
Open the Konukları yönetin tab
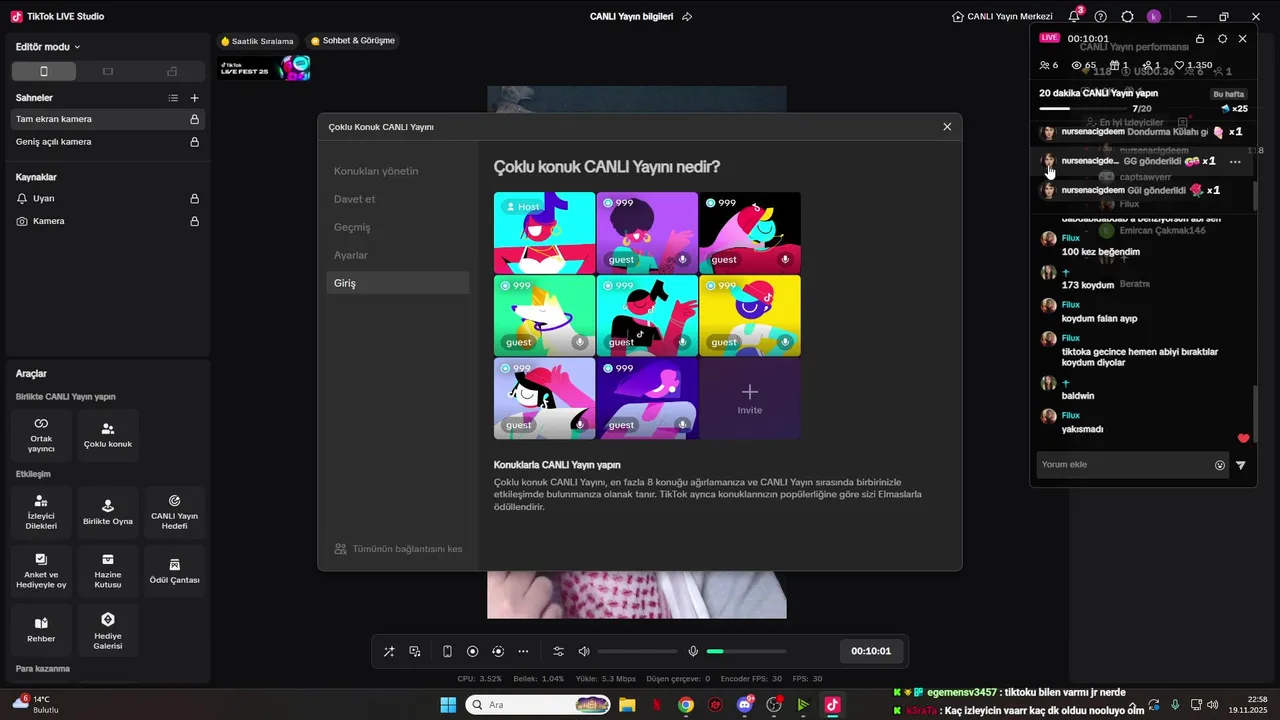[397, 171]
